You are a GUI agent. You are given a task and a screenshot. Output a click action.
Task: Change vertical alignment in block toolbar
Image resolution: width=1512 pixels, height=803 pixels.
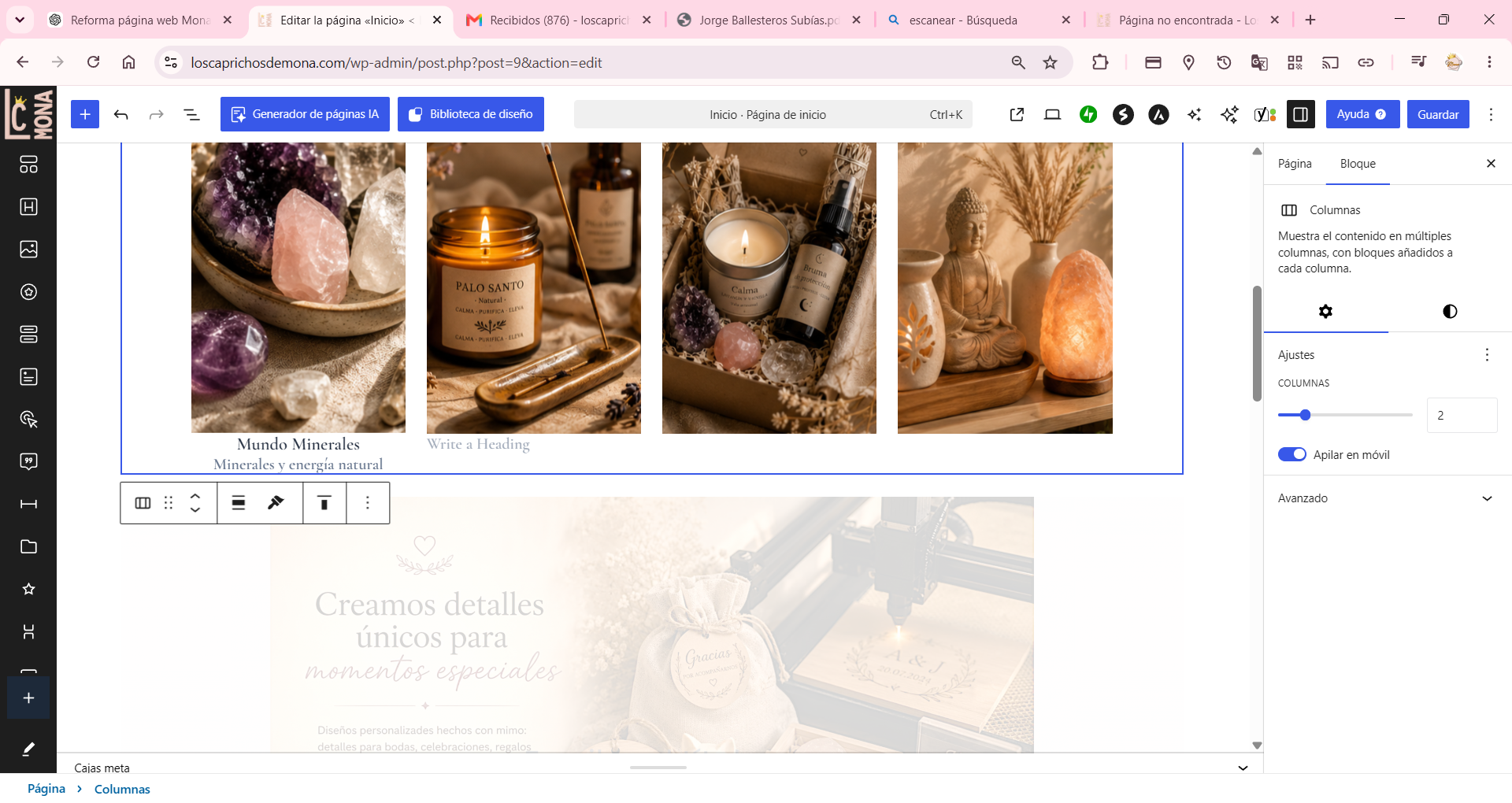[324, 503]
